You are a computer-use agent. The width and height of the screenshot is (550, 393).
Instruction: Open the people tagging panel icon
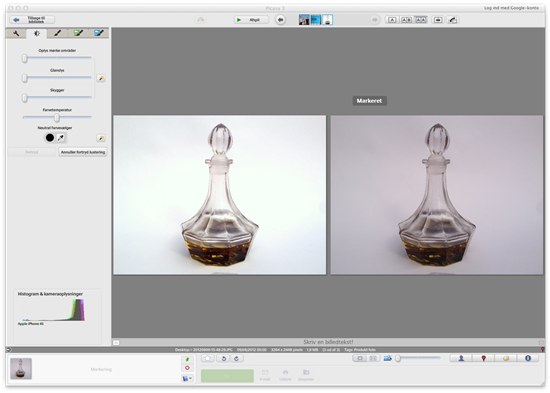461,358
